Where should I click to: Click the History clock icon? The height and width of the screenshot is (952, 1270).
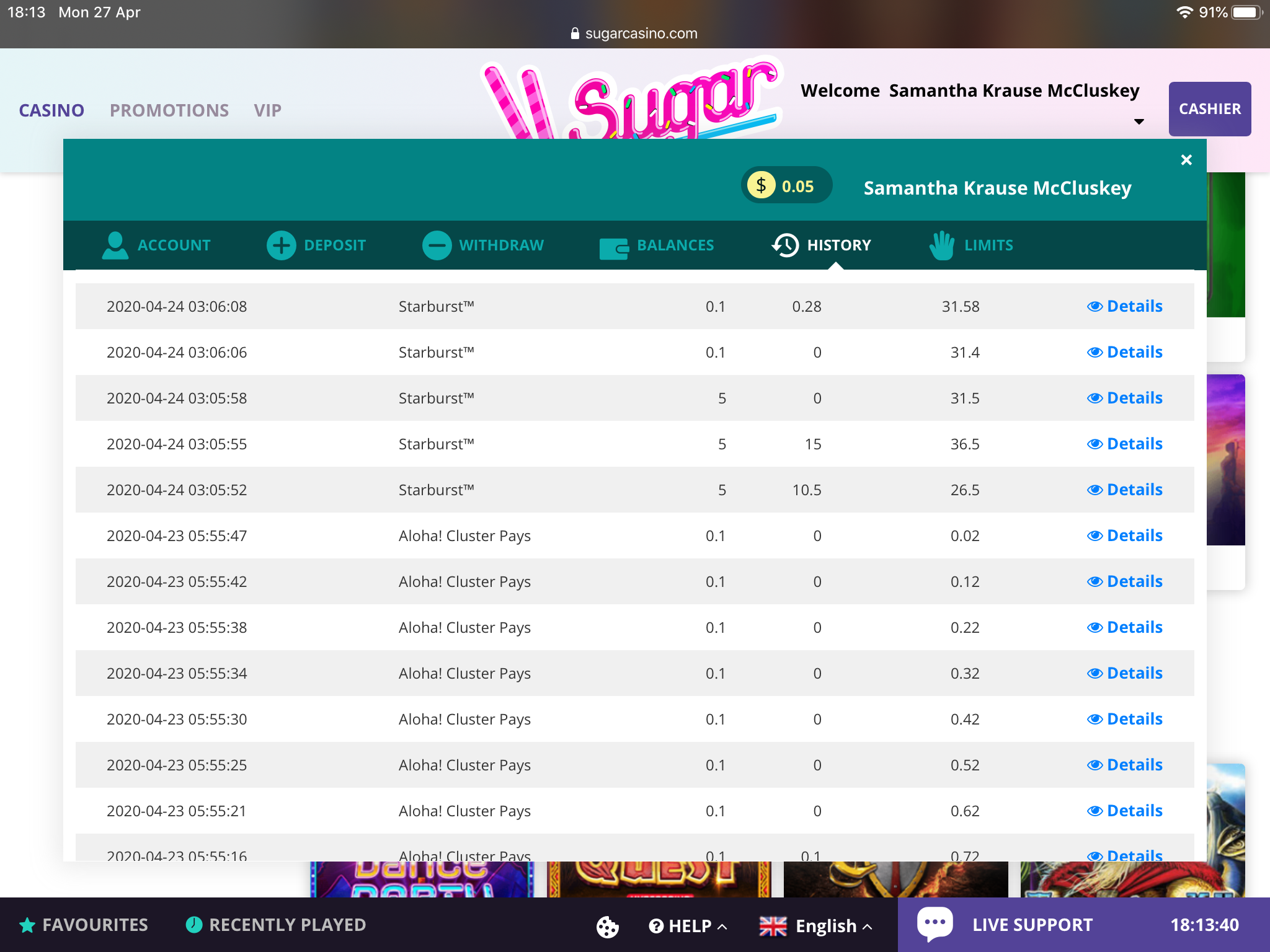(785, 245)
